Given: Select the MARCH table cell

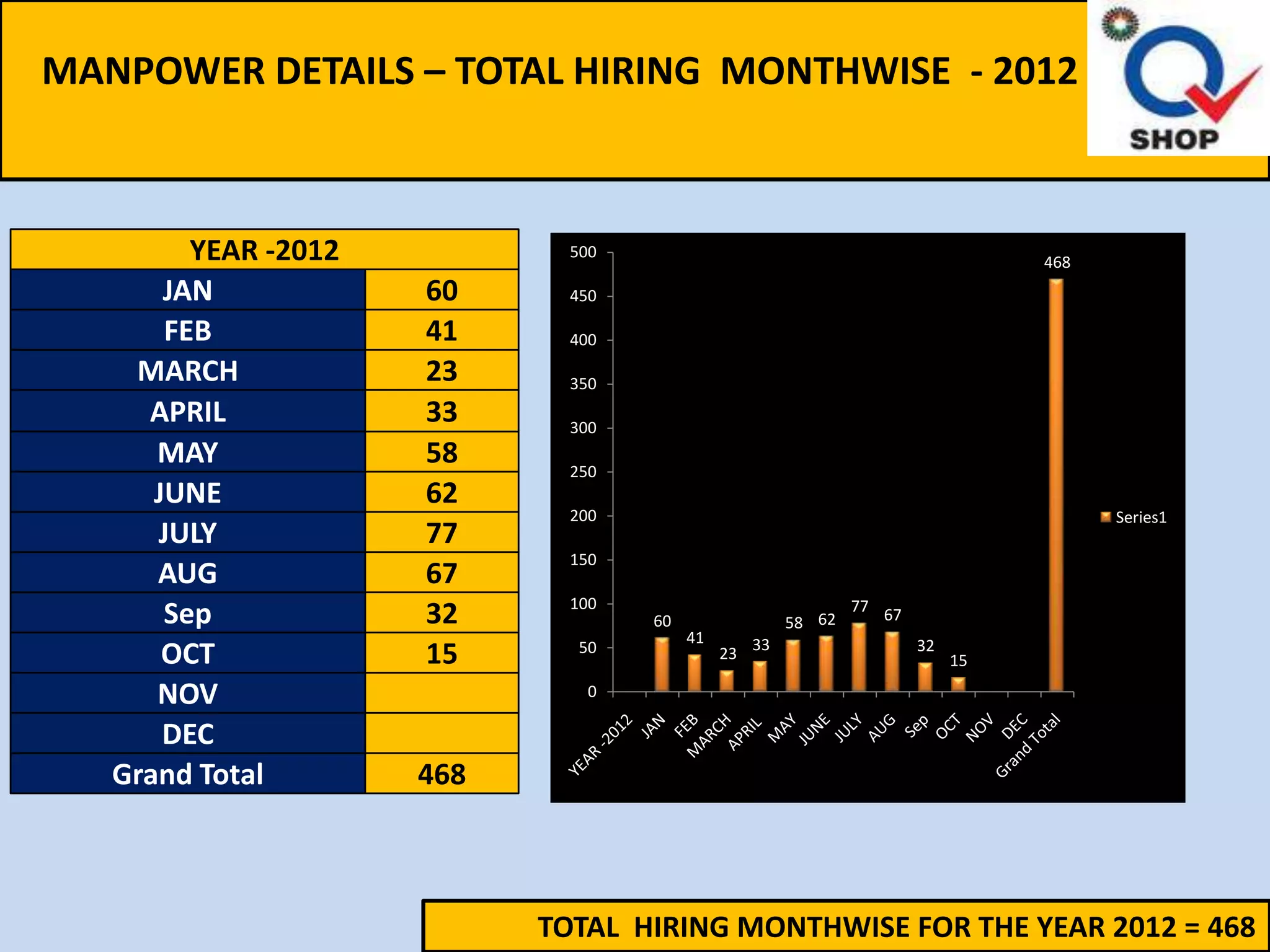Looking at the screenshot, I should [x=187, y=371].
